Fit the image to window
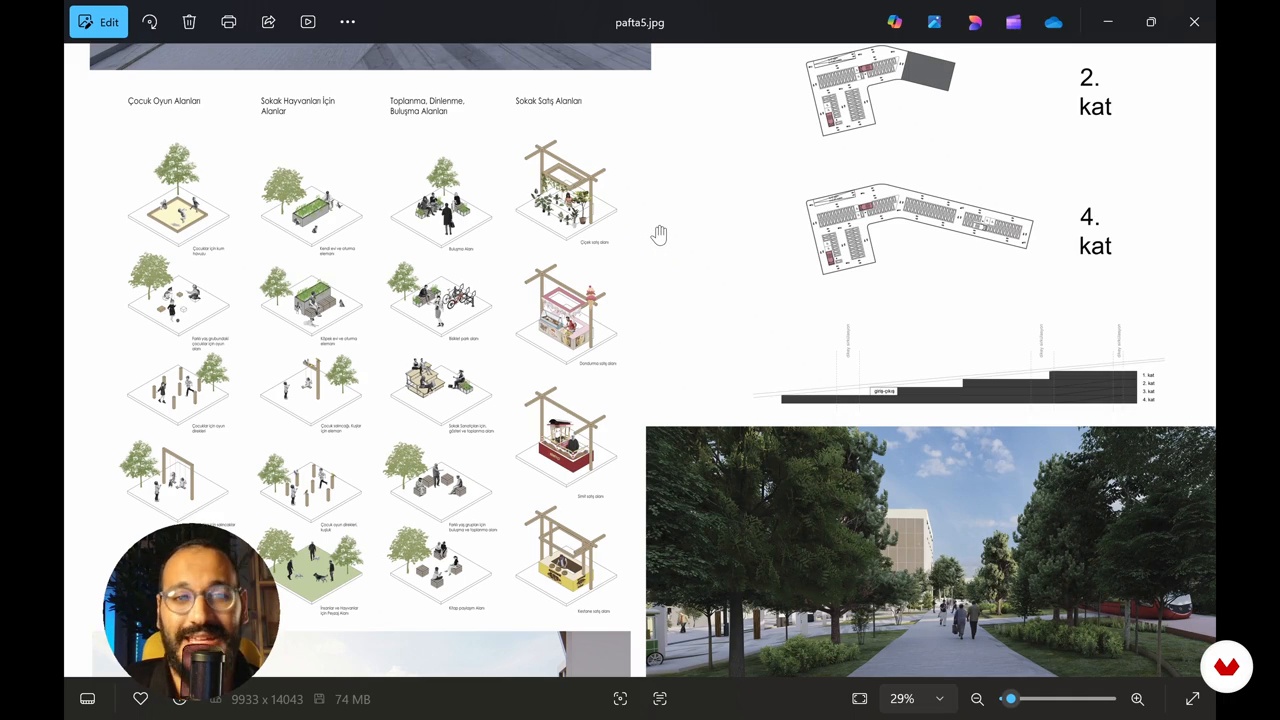This screenshot has width=1280, height=720. click(x=860, y=699)
